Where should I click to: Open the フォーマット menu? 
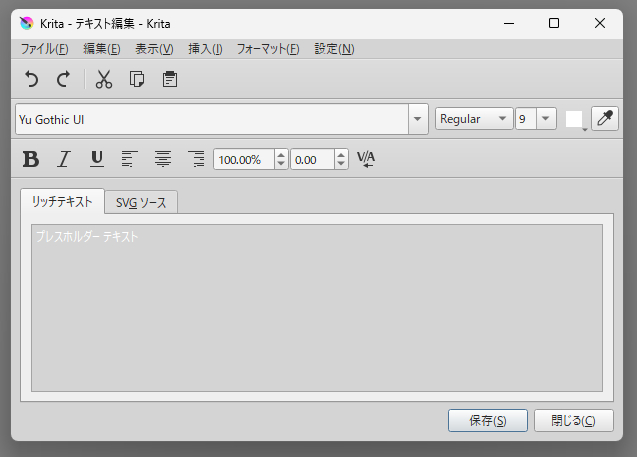pyautogui.click(x=267, y=48)
